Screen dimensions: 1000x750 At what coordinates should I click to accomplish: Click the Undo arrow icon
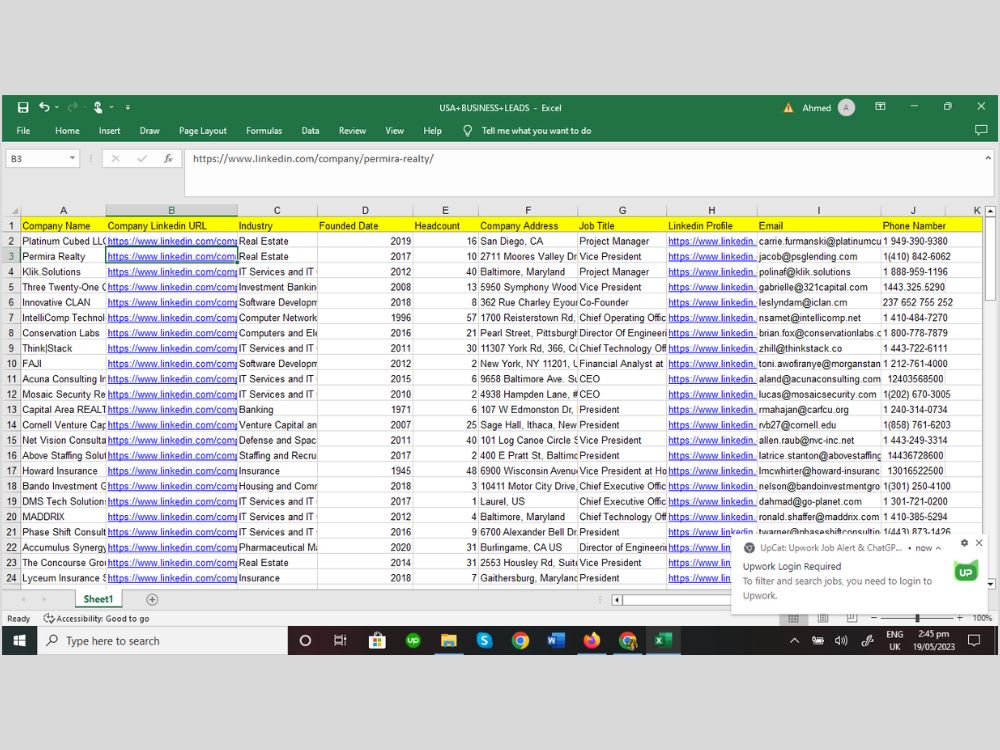[x=44, y=107]
